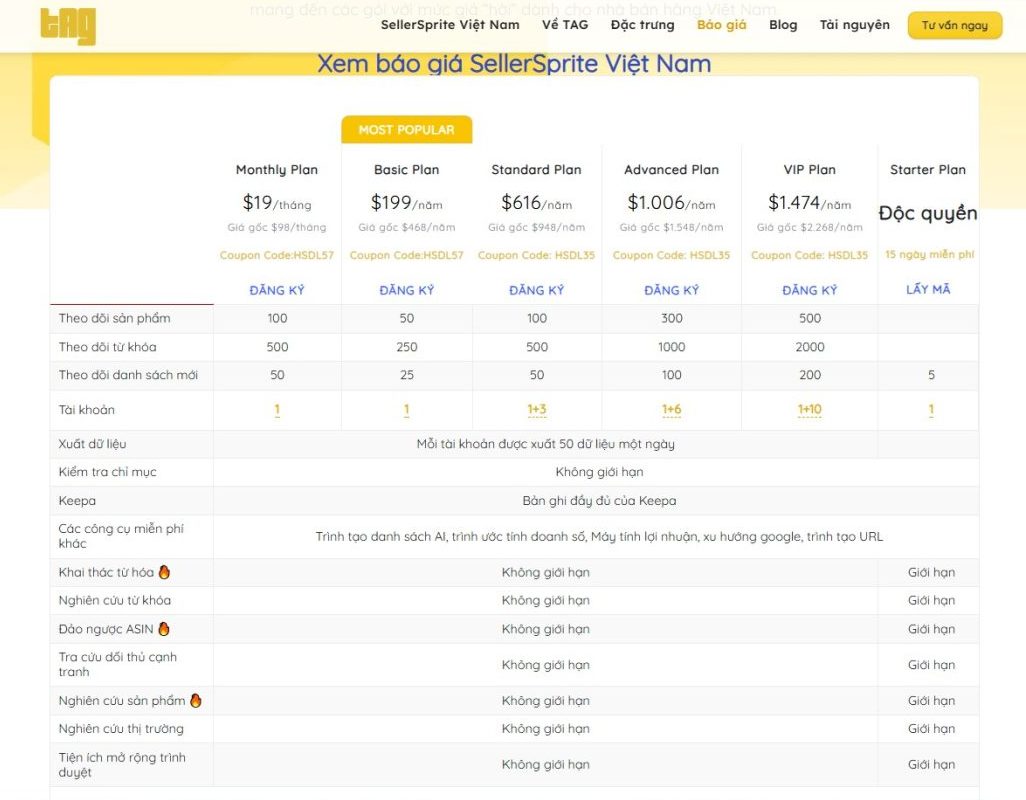Click ĐĂNG KÝ under Standard Plan
The height and width of the screenshot is (800, 1026).
(537, 290)
